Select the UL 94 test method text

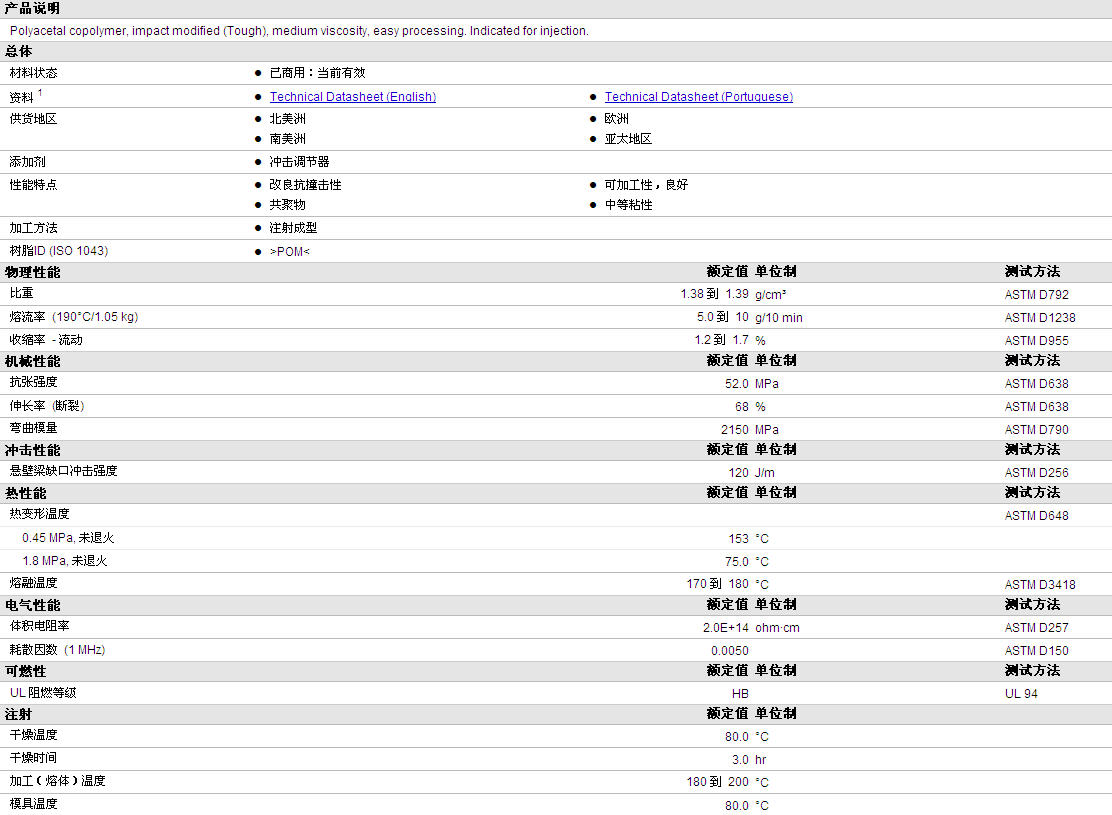click(1021, 693)
